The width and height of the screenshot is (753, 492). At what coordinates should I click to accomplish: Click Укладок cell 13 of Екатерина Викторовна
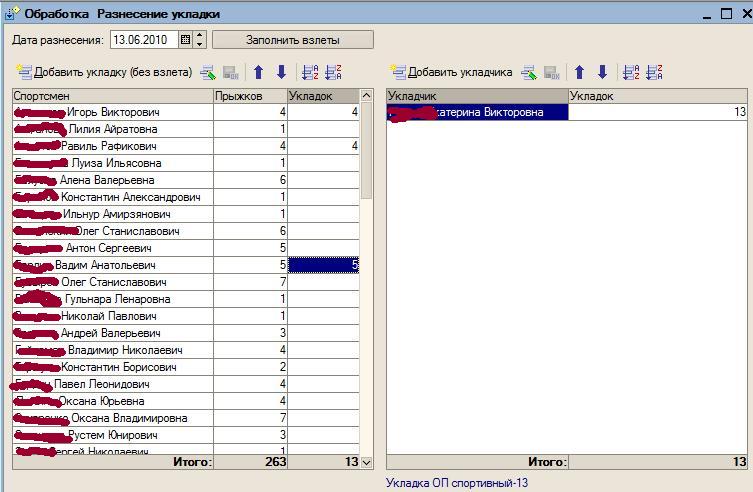coord(658,112)
